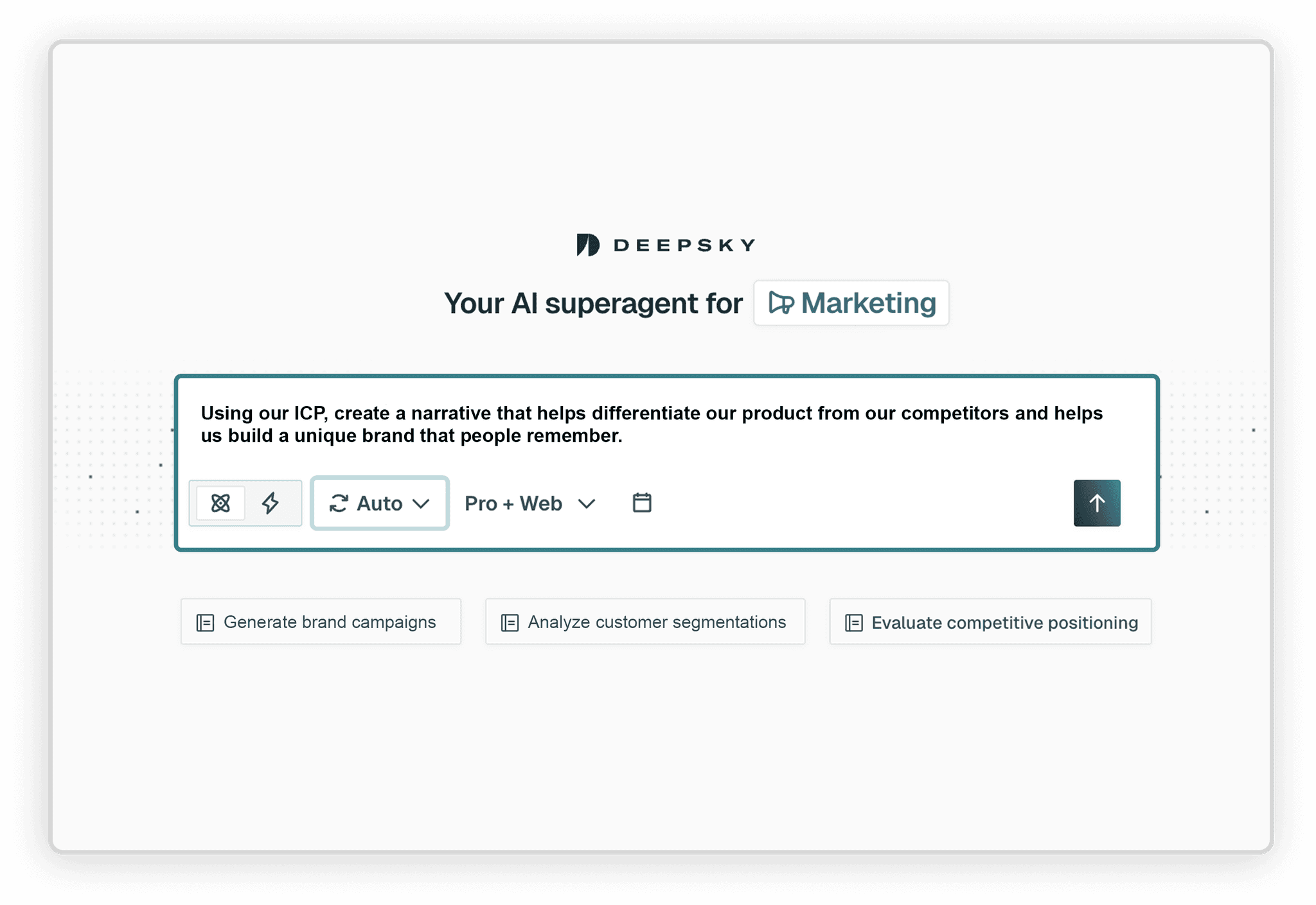Choose Analyze customer segmentations suggestion
Image resolution: width=1316 pixels, height=905 pixels.
(656, 622)
